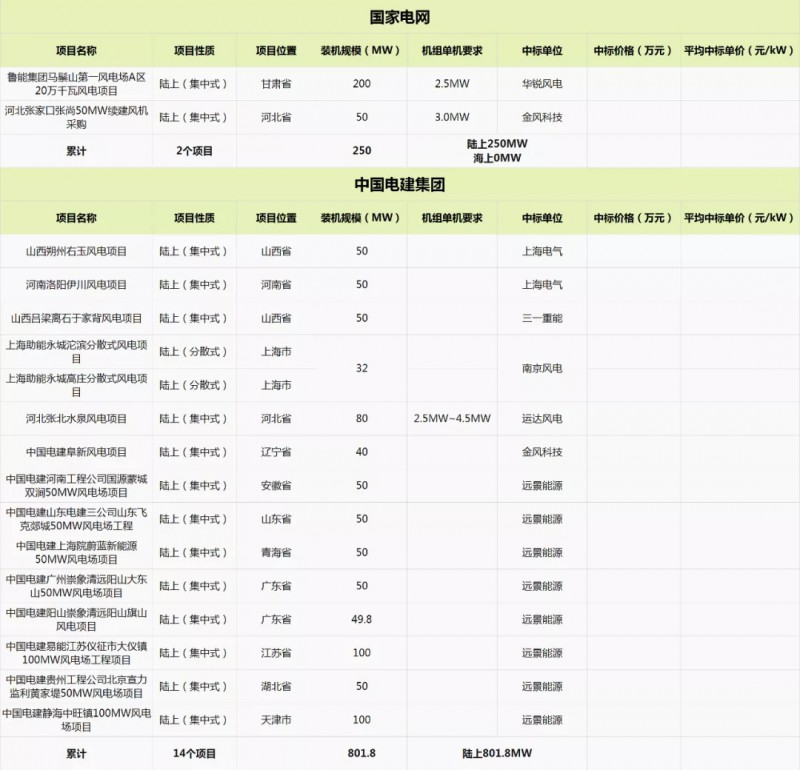Select the 250 total capacity value
This screenshot has height=770, width=800.
click(x=361, y=151)
